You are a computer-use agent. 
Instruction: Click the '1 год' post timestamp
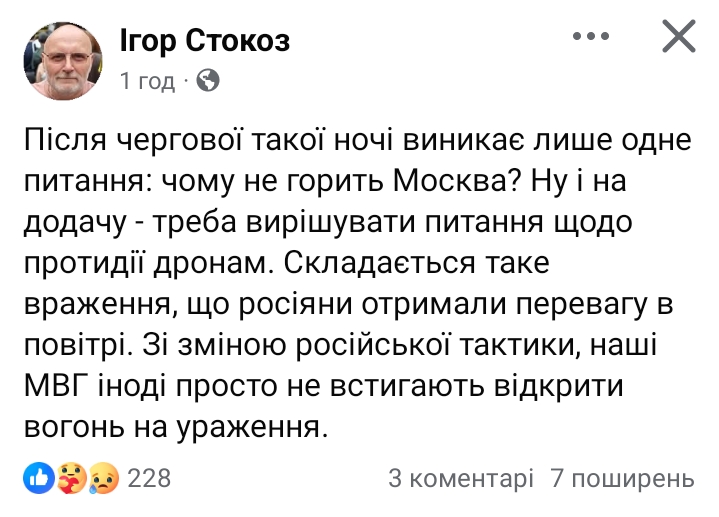[x=148, y=81]
